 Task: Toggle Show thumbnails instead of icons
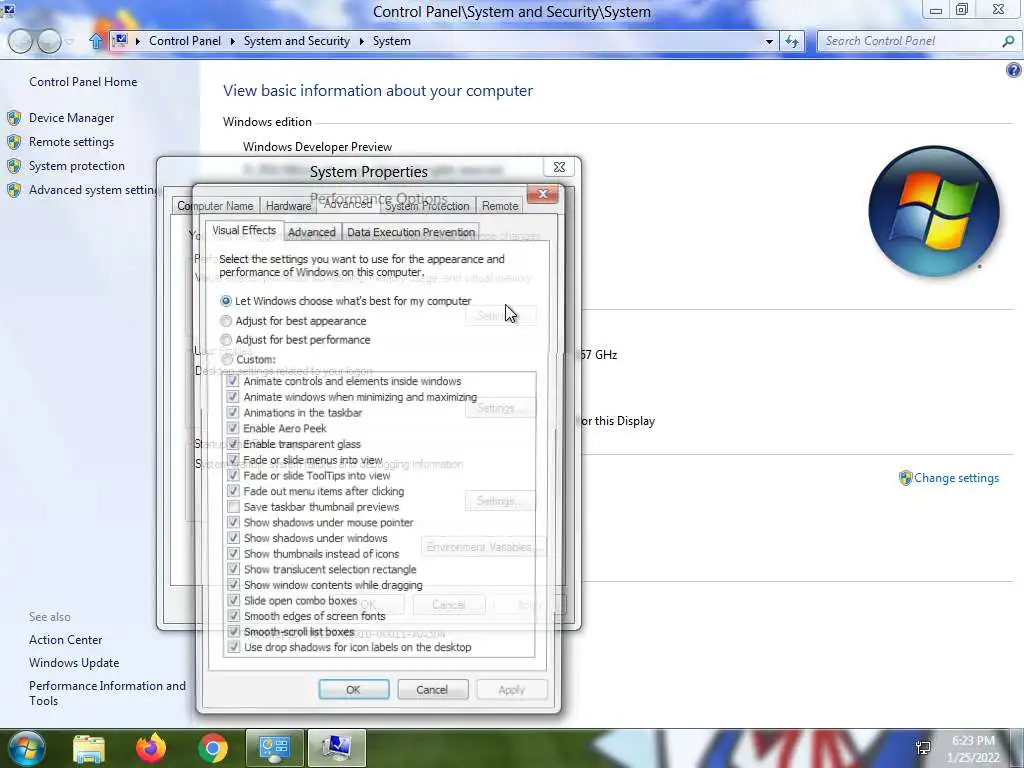233,554
